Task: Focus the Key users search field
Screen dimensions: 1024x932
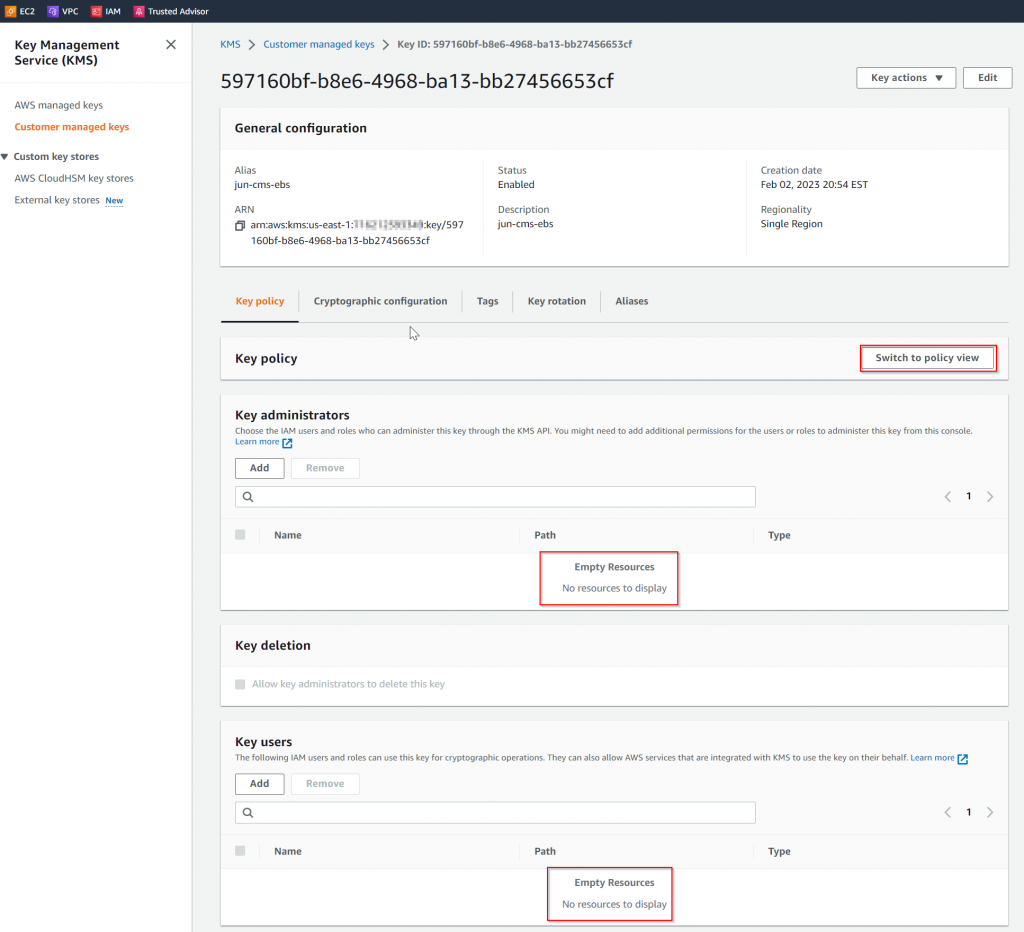Action: (495, 812)
